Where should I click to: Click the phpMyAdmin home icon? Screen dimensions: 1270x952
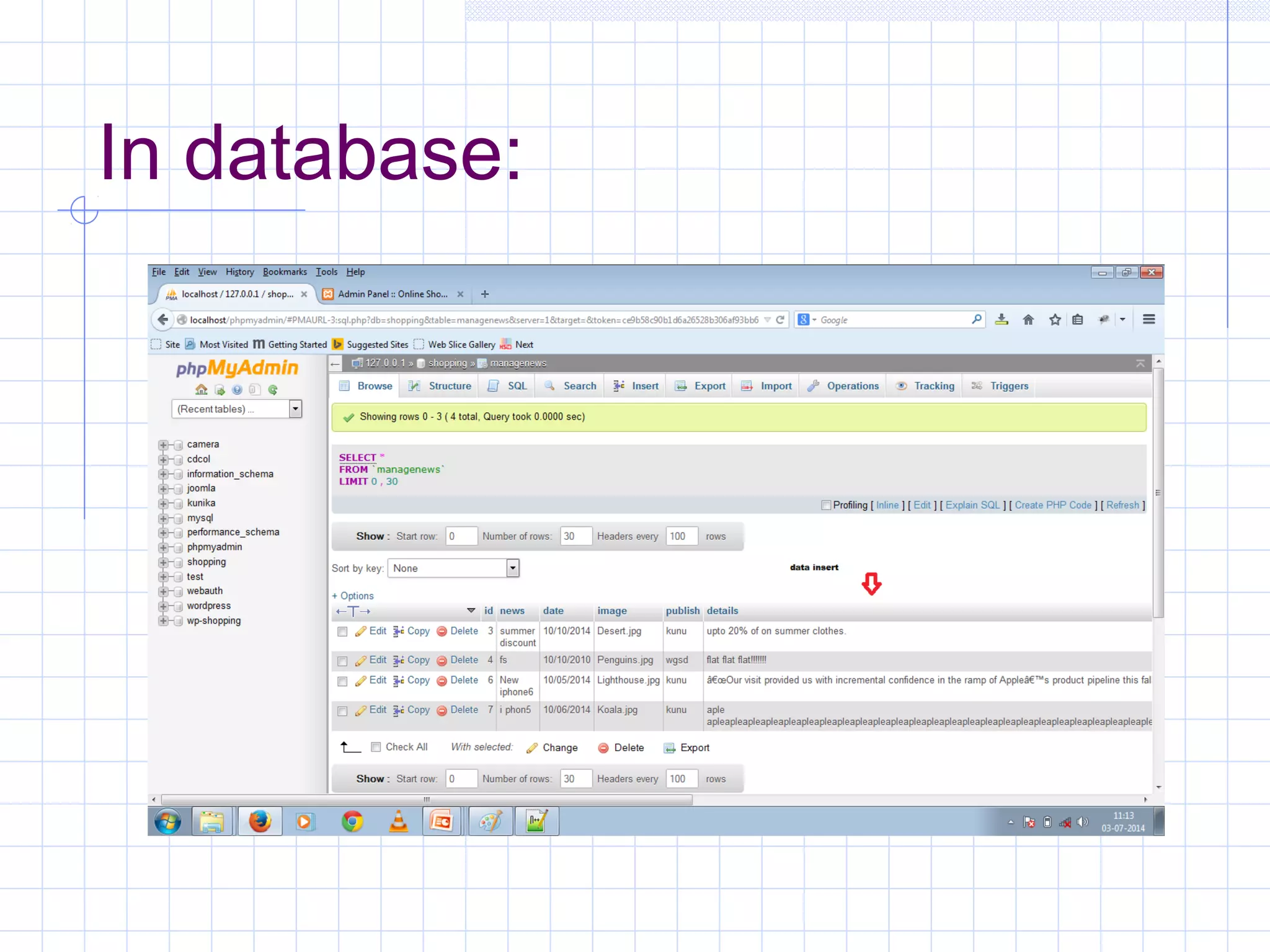(201, 389)
